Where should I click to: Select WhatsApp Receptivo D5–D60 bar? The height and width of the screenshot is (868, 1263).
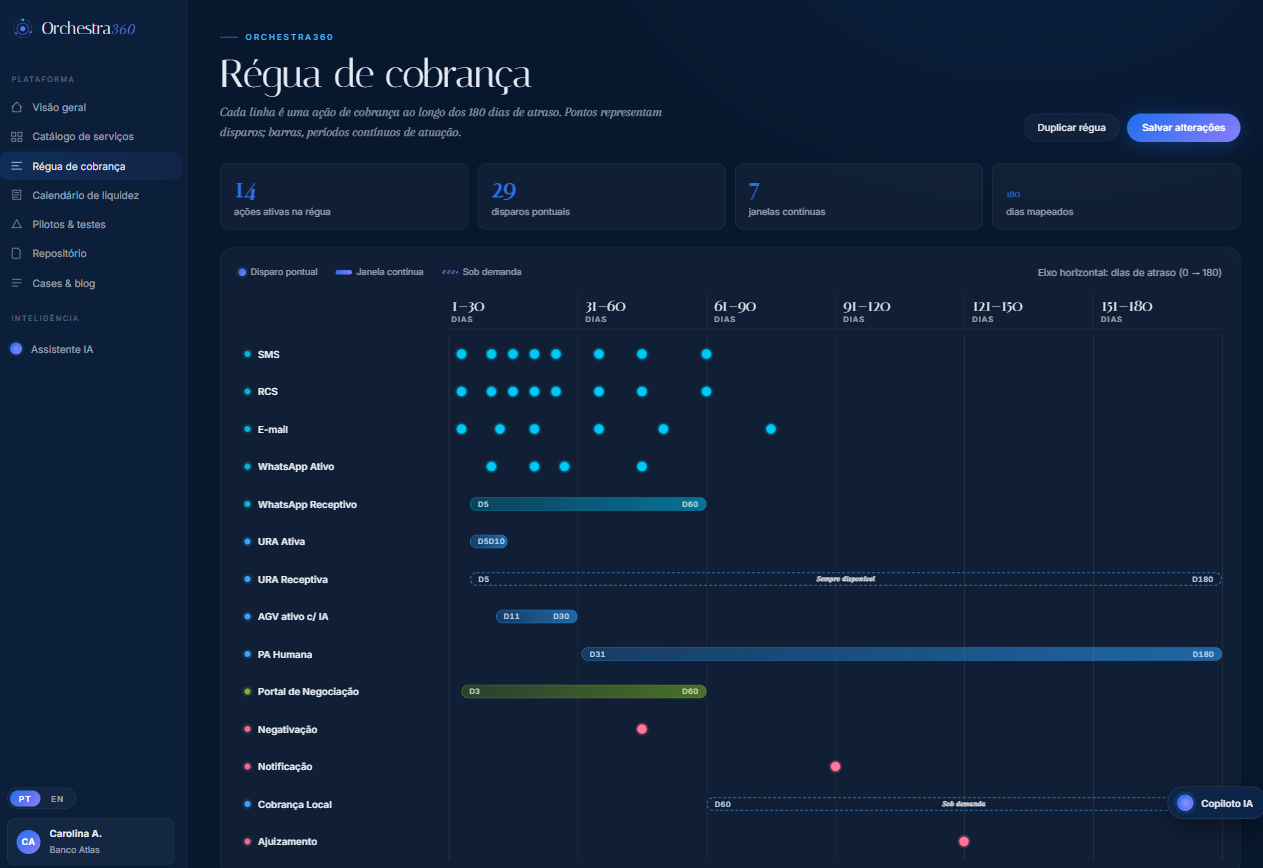(x=588, y=504)
